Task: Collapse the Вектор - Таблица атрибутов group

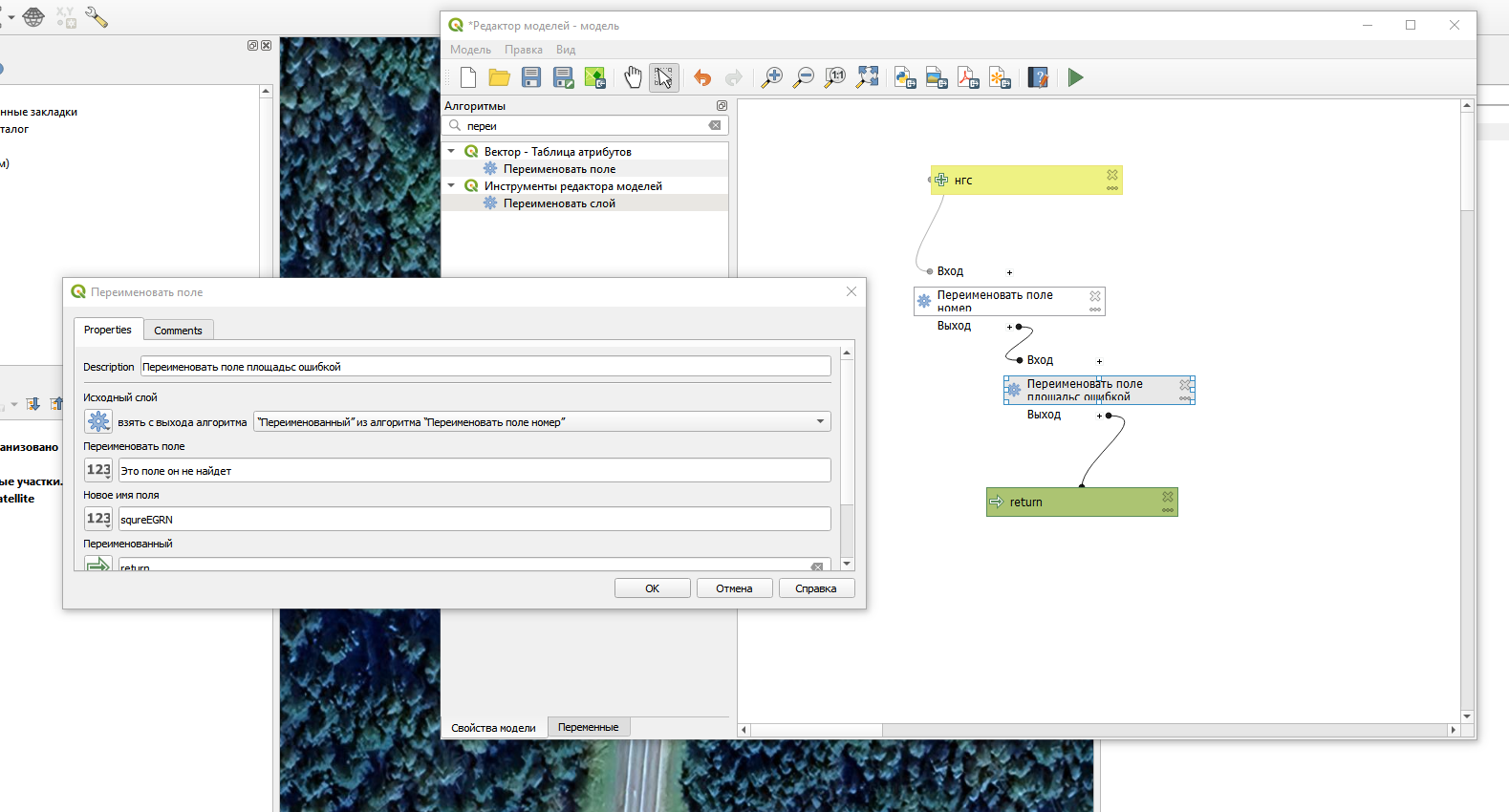Action: coord(451,151)
